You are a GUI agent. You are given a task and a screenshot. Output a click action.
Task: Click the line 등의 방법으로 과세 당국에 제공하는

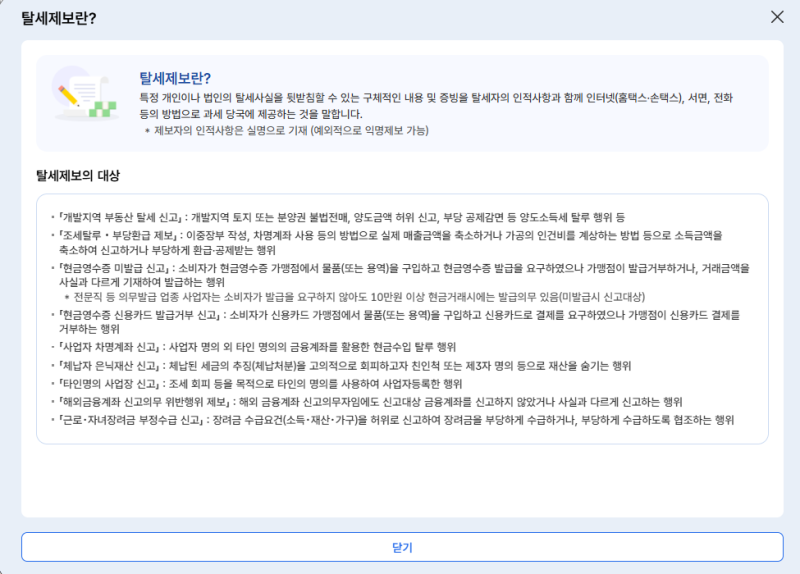[x=251, y=114]
